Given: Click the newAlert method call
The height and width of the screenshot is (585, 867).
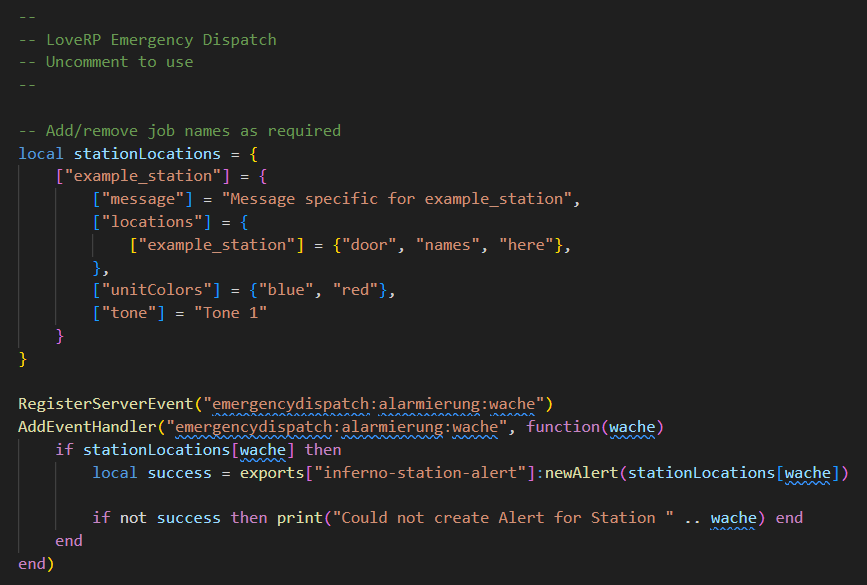Looking at the screenshot, I should pos(581,473).
